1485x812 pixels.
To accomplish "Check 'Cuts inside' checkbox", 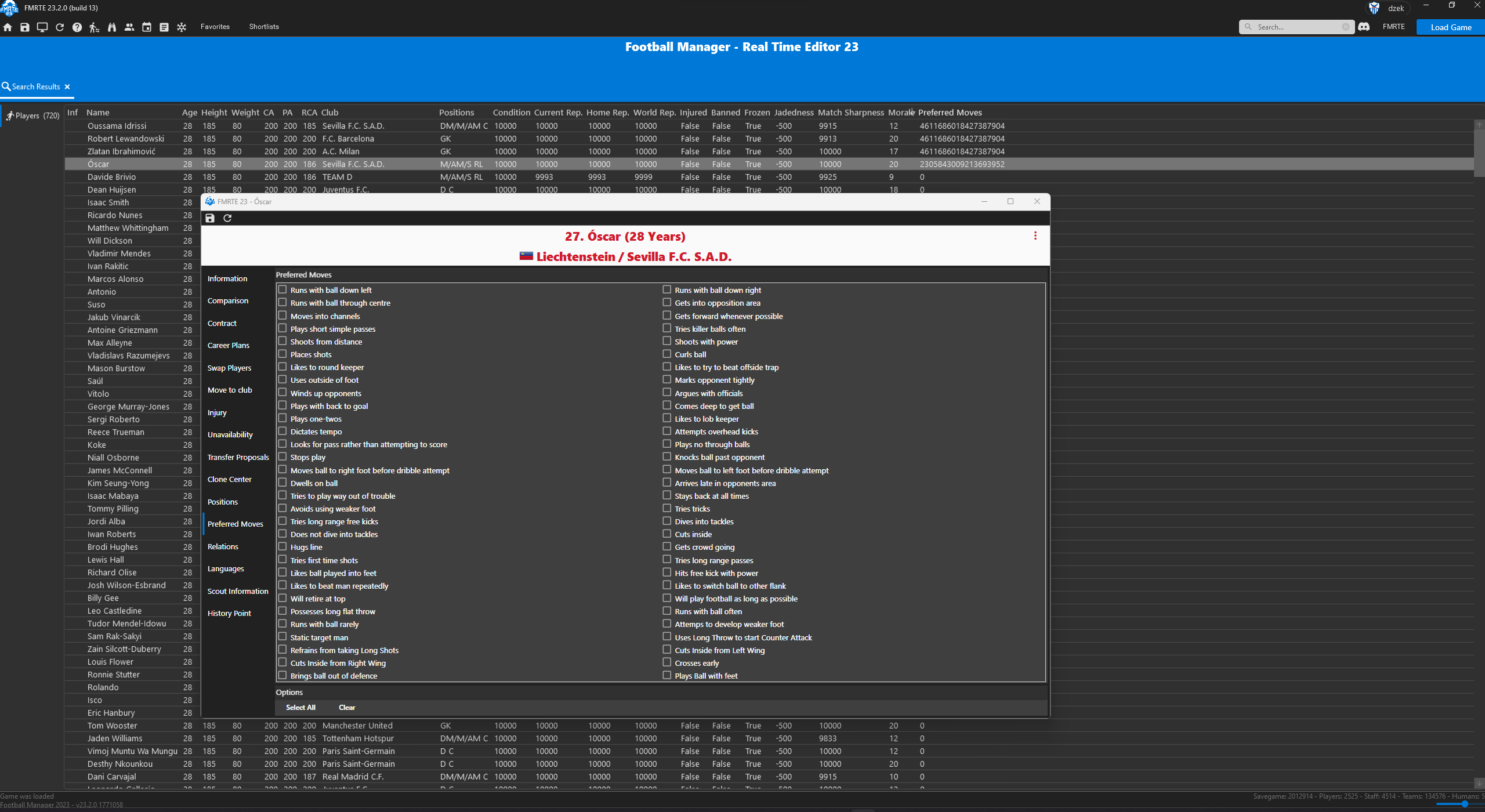I will tap(667, 534).
